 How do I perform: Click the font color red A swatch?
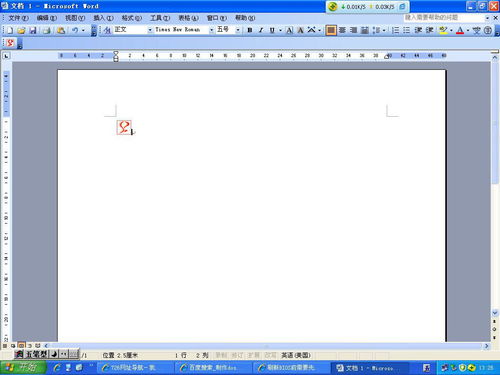click(460, 30)
